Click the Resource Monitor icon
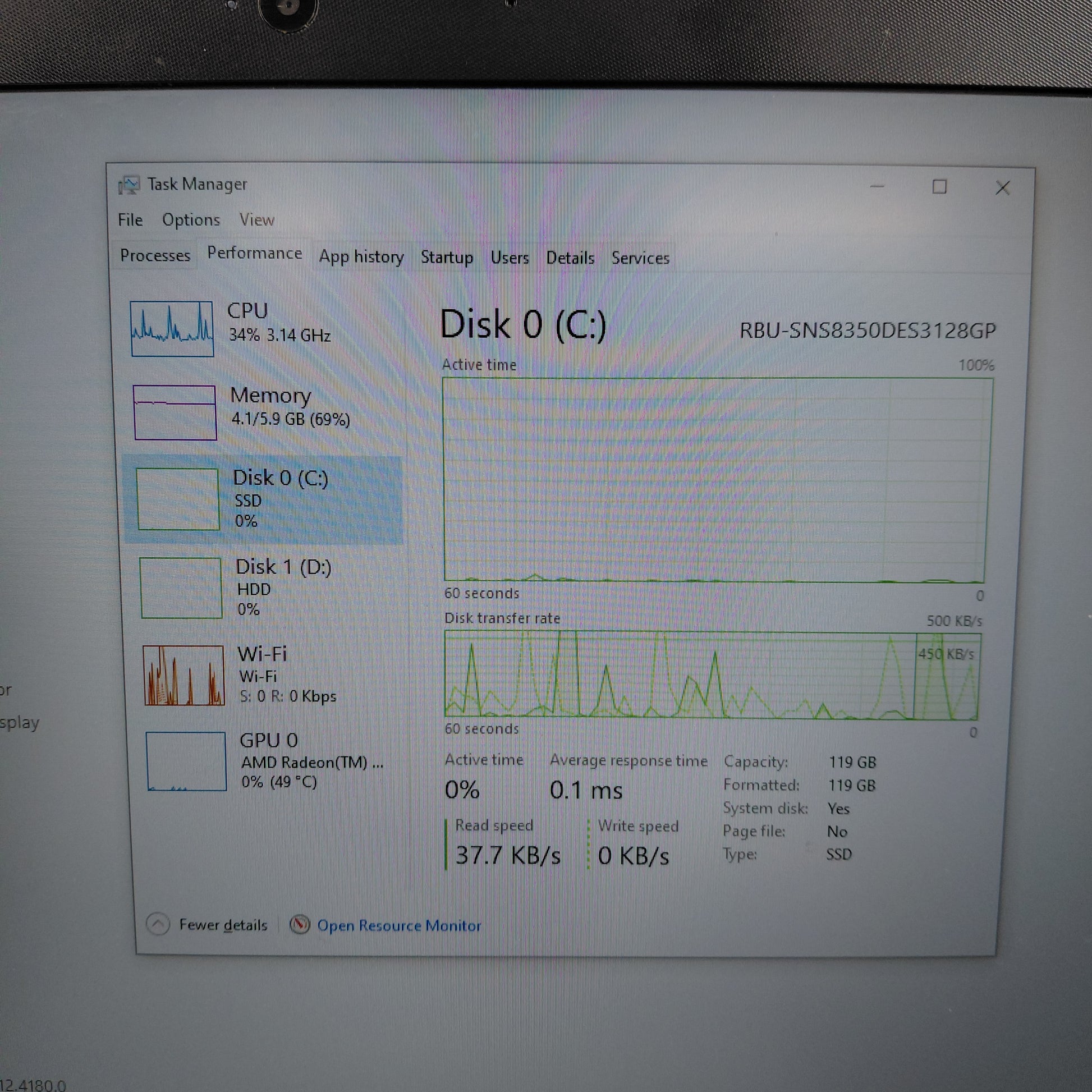1092x1092 pixels. 300,925
